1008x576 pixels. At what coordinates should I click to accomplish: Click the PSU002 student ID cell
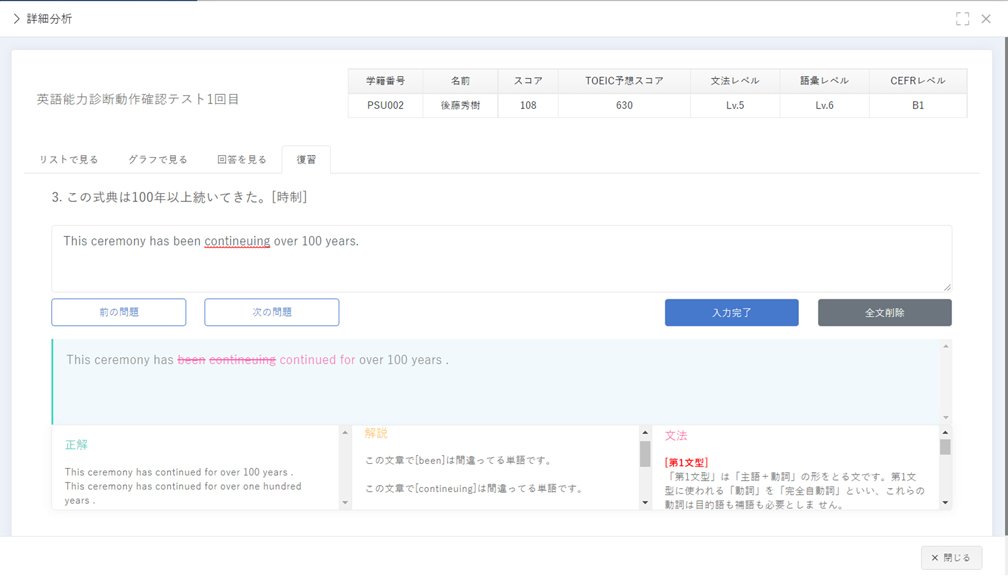pos(386,105)
